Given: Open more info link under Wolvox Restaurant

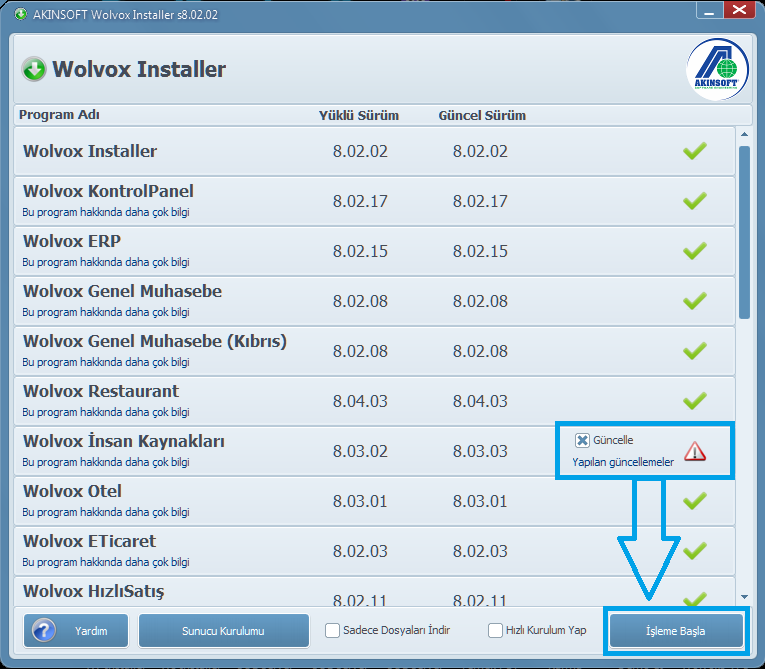Looking at the screenshot, I should click(106, 412).
